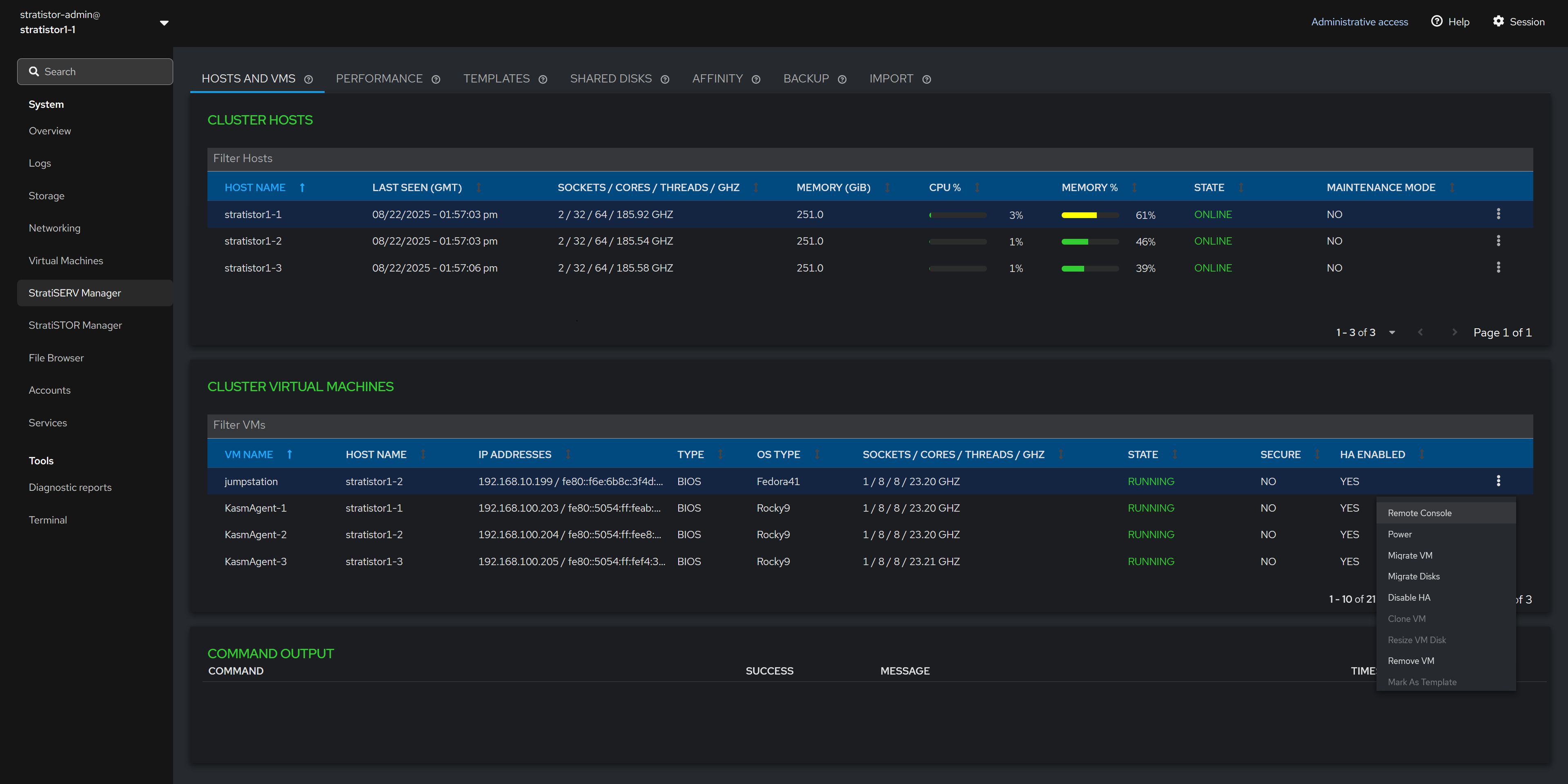Click kebab menu icon on jumpstation VM row

(1498, 481)
